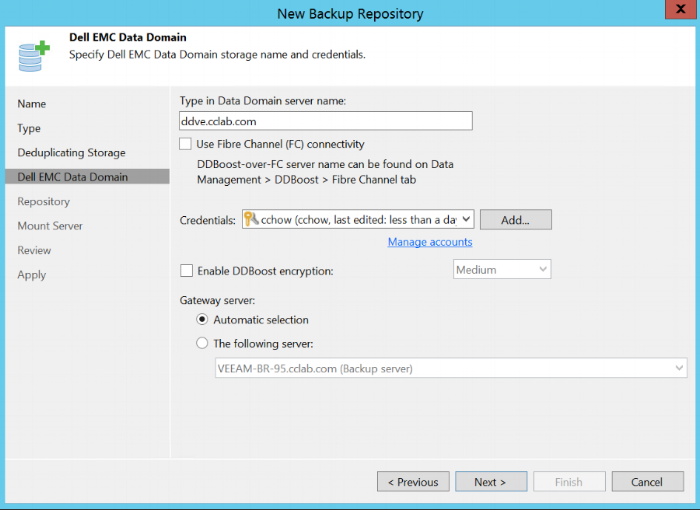
Task: Click the 'Specify Dell EMC Data Domain storage' description text
Action: pyautogui.click(x=217, y=54)
